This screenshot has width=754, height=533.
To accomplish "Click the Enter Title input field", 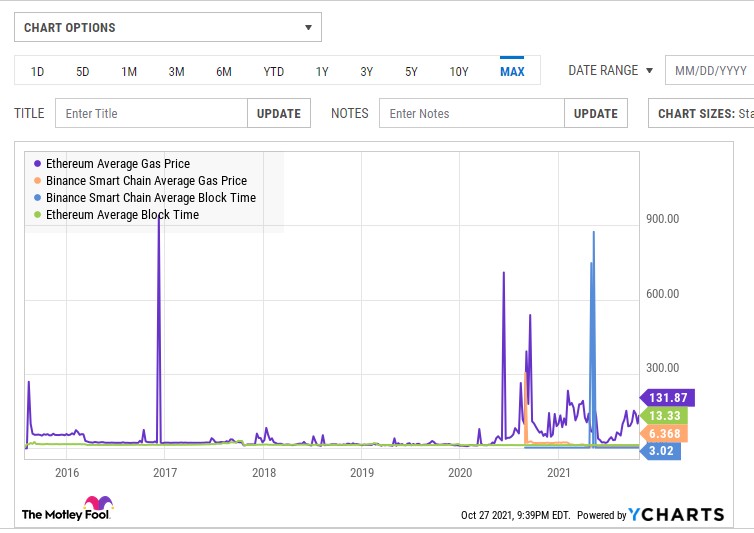I will pyautogui.click(x=151, y=114).
